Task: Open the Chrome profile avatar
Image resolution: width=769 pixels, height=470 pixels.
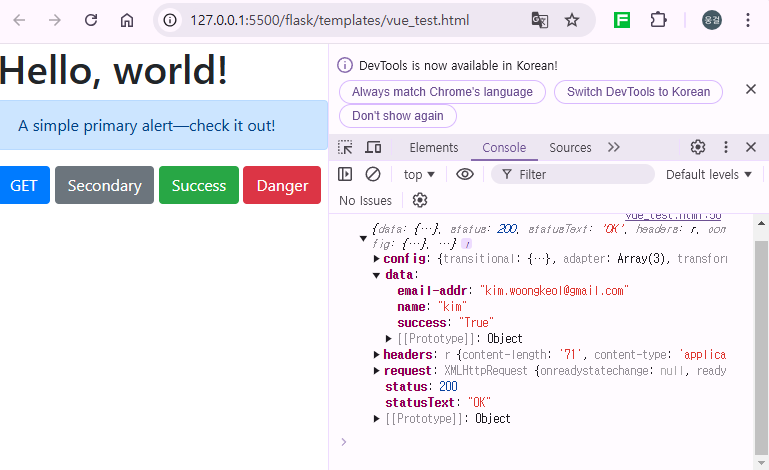Action: (712, 20)
